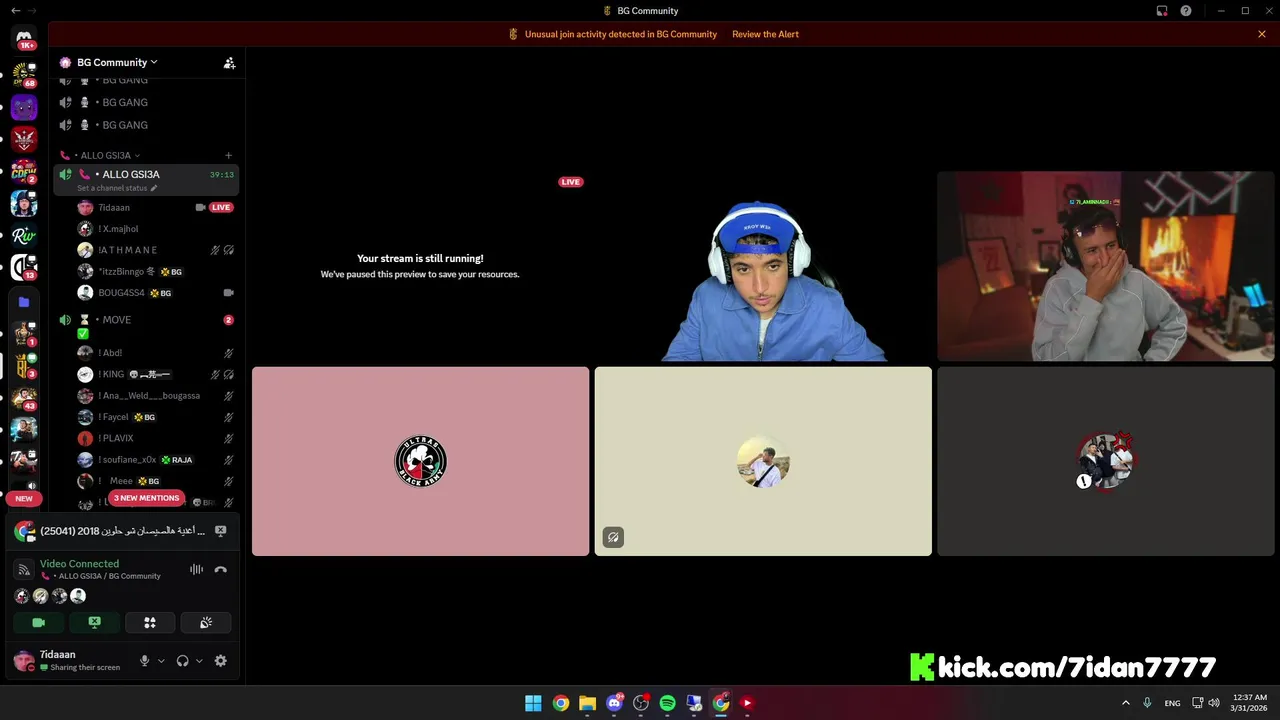
Task: Open the microphone input options chevron
Action: pyautogui.click(x=161, y=661)
